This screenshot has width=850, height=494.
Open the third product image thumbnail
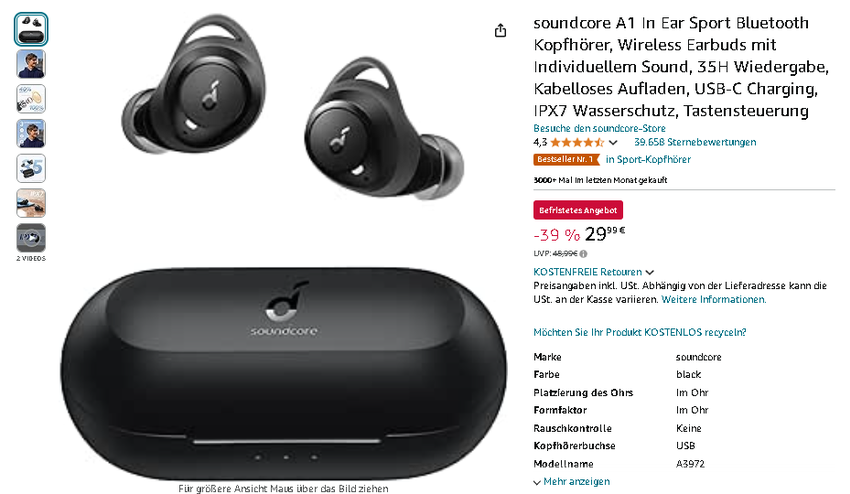[x=31, y=99]
